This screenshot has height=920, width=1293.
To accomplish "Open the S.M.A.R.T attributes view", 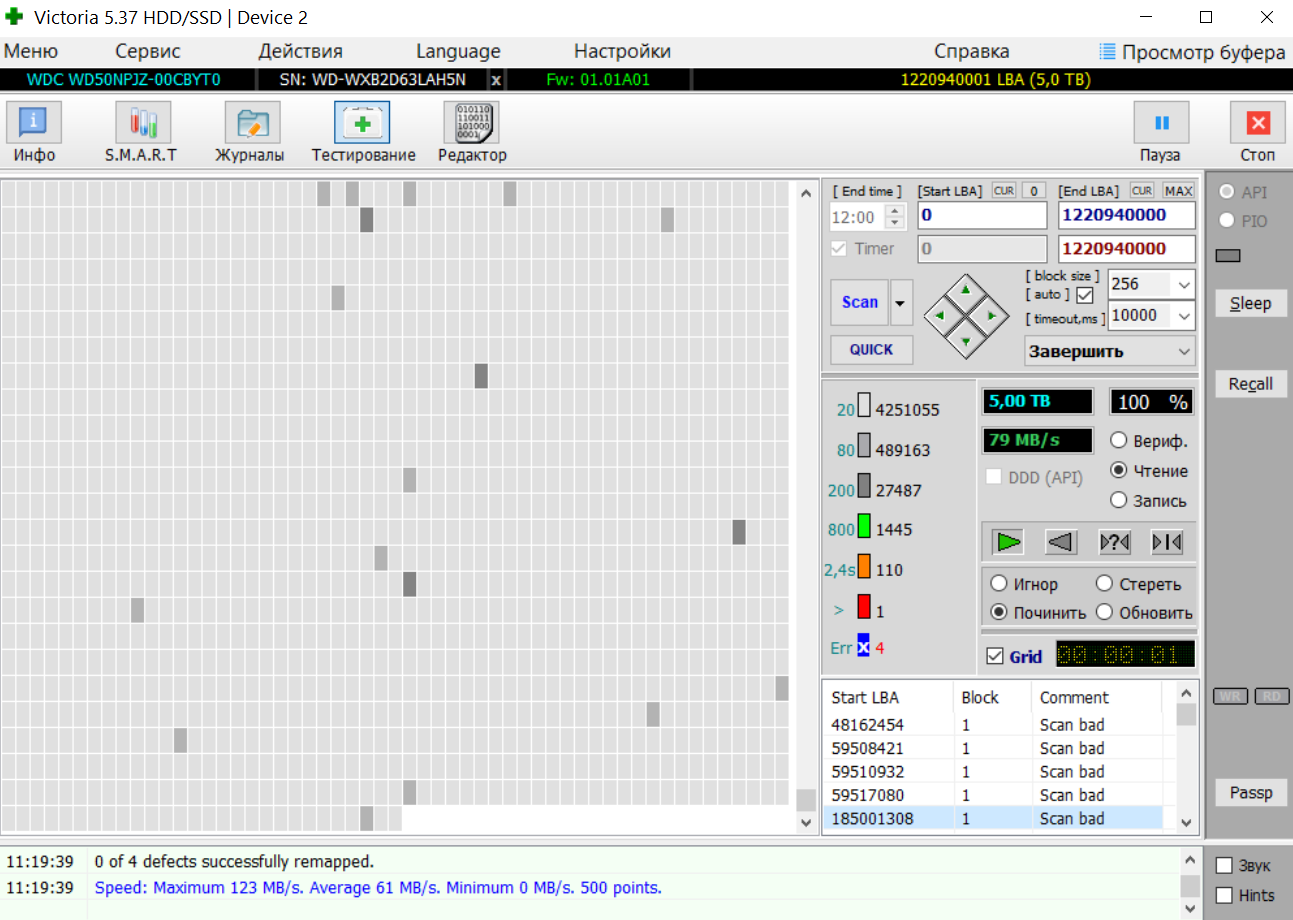I will tap(142, 132).
